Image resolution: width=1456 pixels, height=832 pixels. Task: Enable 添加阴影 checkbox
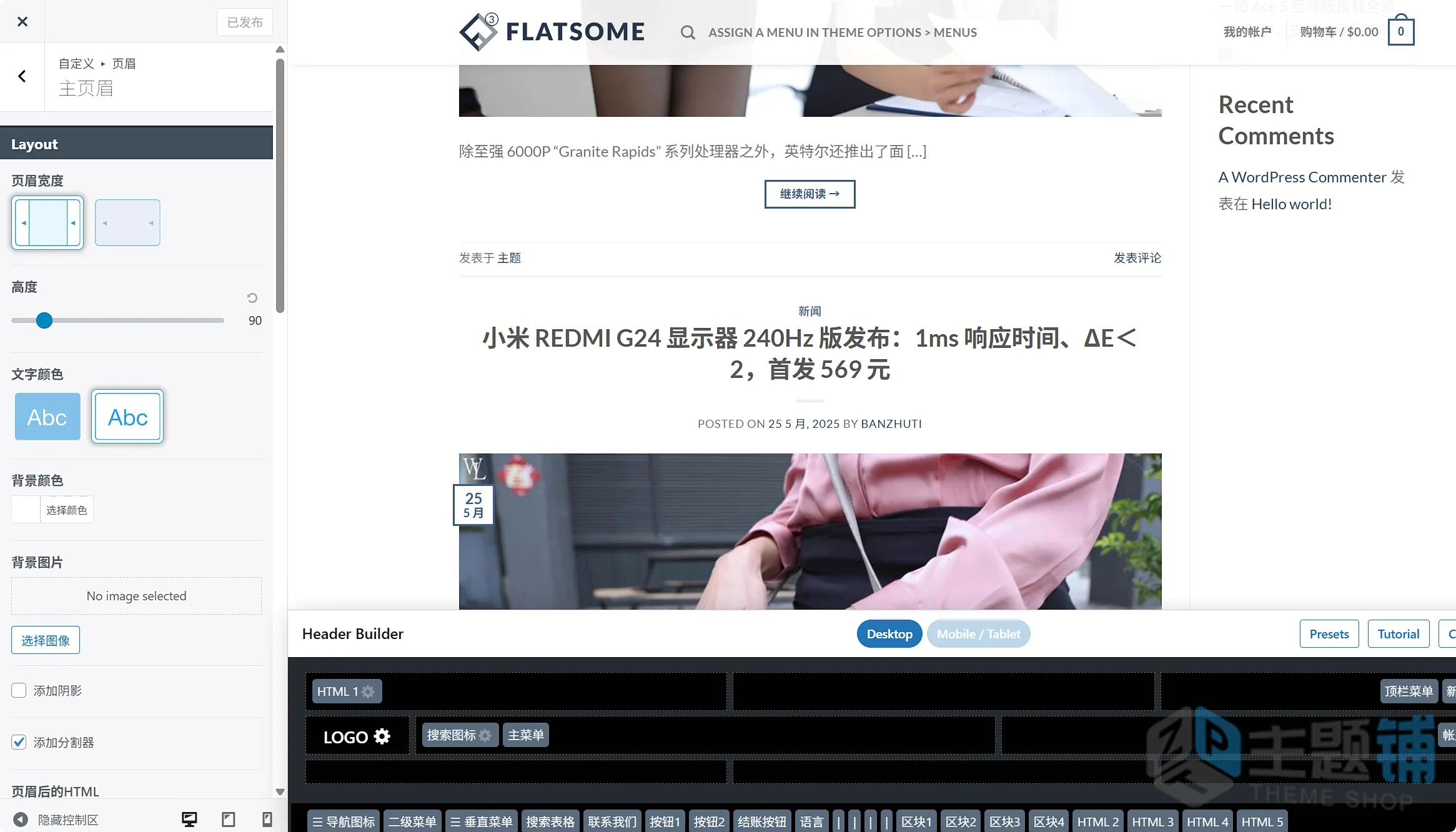click(x=19, y=690)
